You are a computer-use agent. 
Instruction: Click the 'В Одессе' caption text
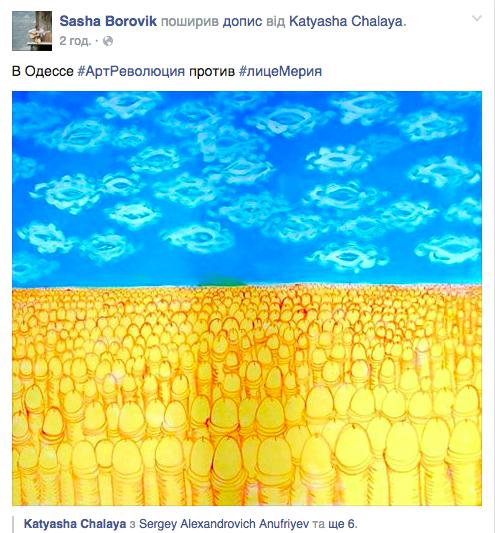pyautogui.click(x=43, y=71)
